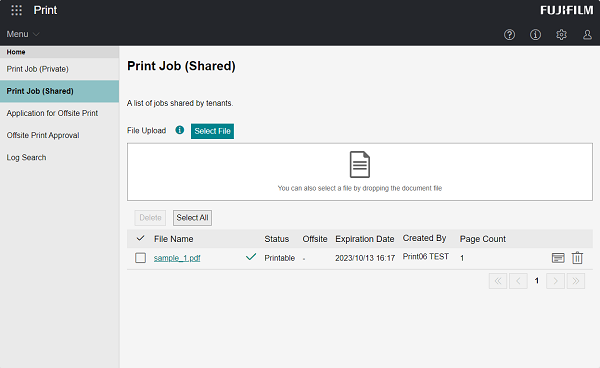Click the Select All button
The image size is (600, 368).
tap(192, 218)
